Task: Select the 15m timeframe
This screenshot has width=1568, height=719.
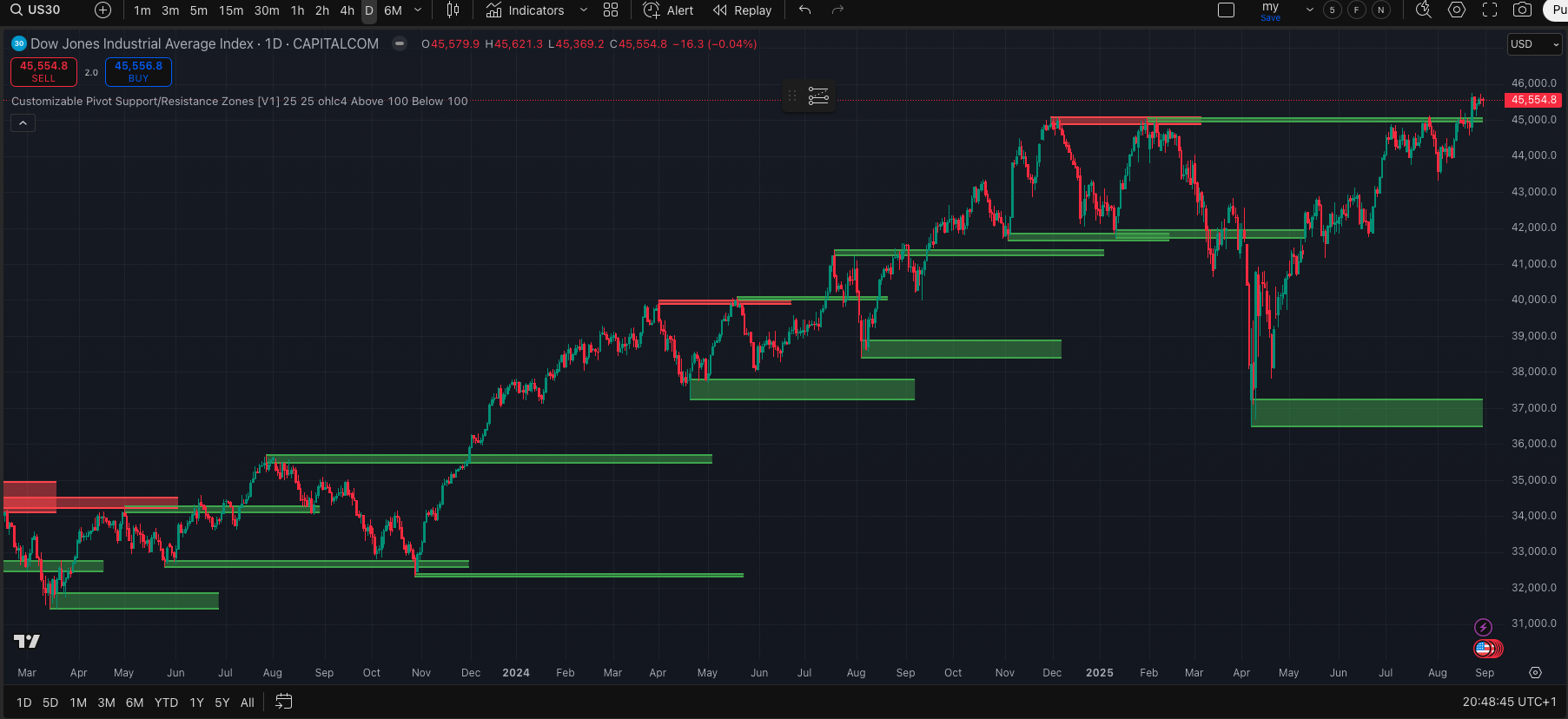Action: coord(231,10)
